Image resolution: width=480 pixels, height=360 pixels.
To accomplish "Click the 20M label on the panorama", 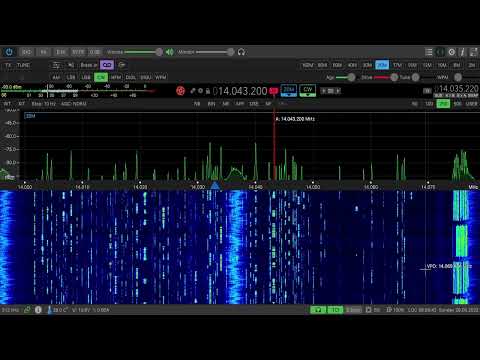I will [x=30, y=116].
